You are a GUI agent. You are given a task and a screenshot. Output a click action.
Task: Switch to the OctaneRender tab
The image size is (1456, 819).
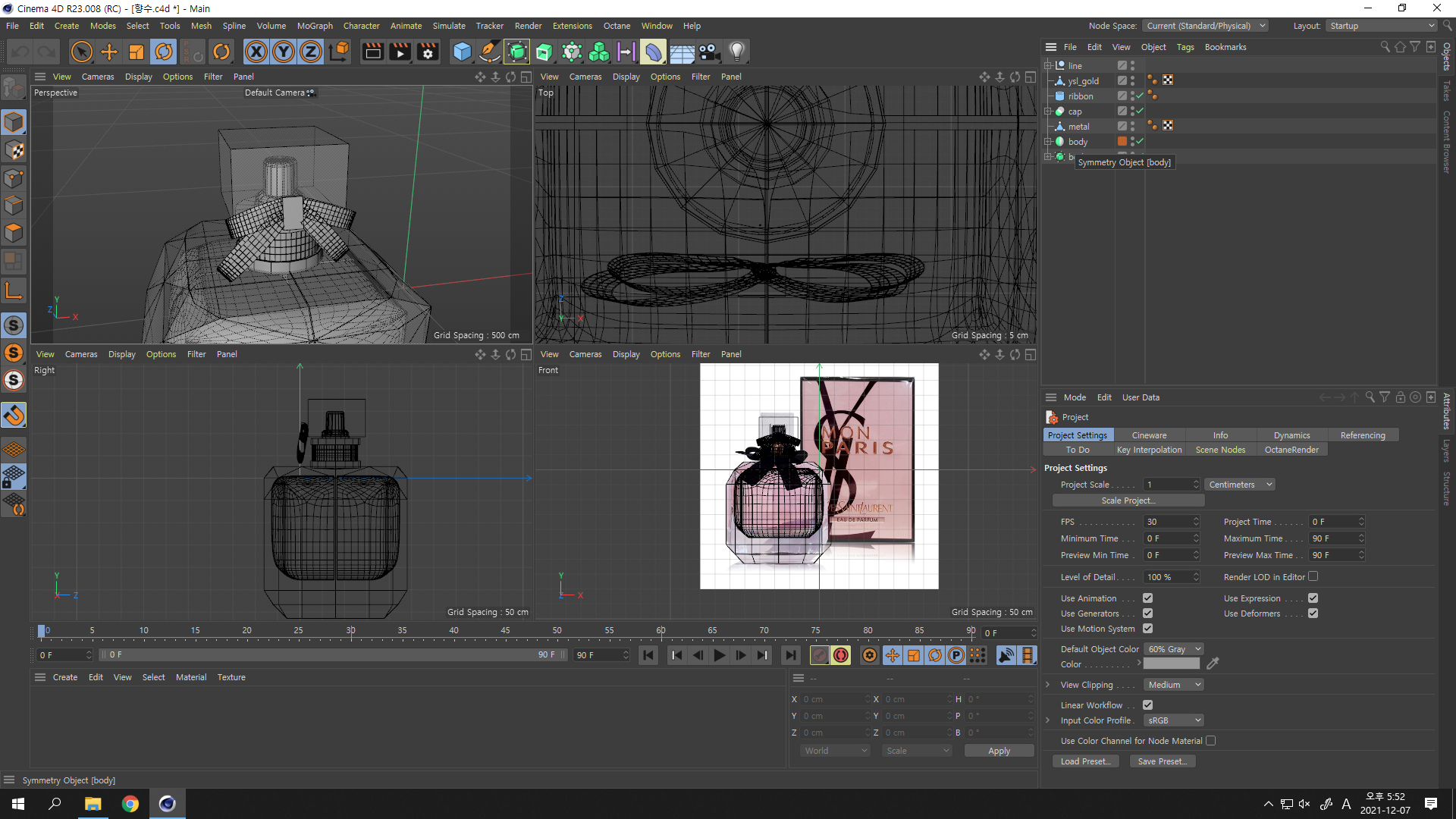point(1291,450)
